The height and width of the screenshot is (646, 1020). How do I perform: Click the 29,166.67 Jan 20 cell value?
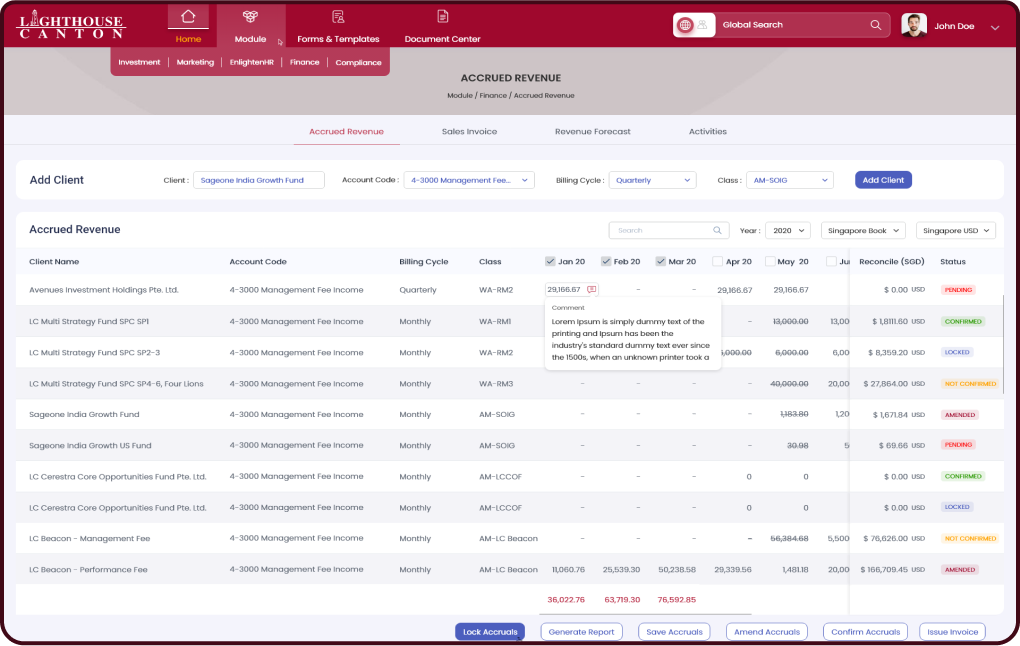click(563, 289)
